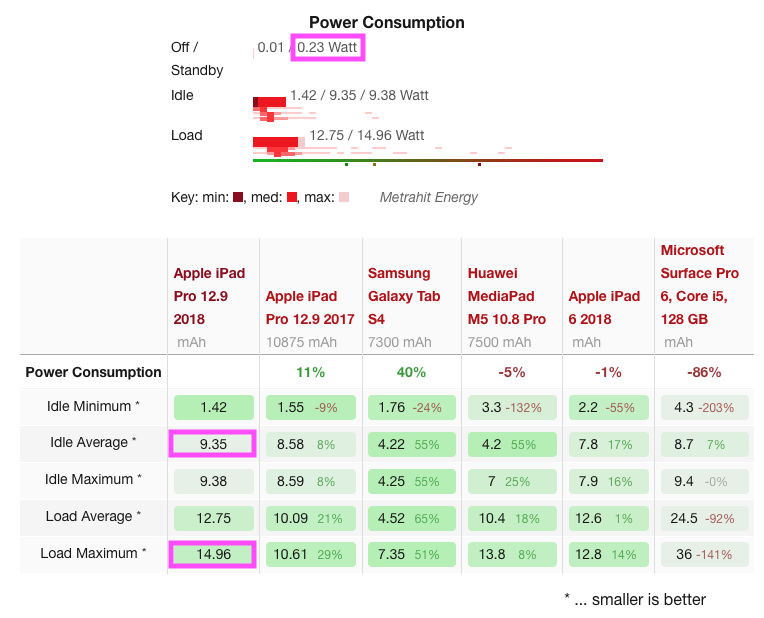Click the 1.42 Idle Minimum cell
The width and height of the screenshot is (764, 618).
click(x=213, y=407)
